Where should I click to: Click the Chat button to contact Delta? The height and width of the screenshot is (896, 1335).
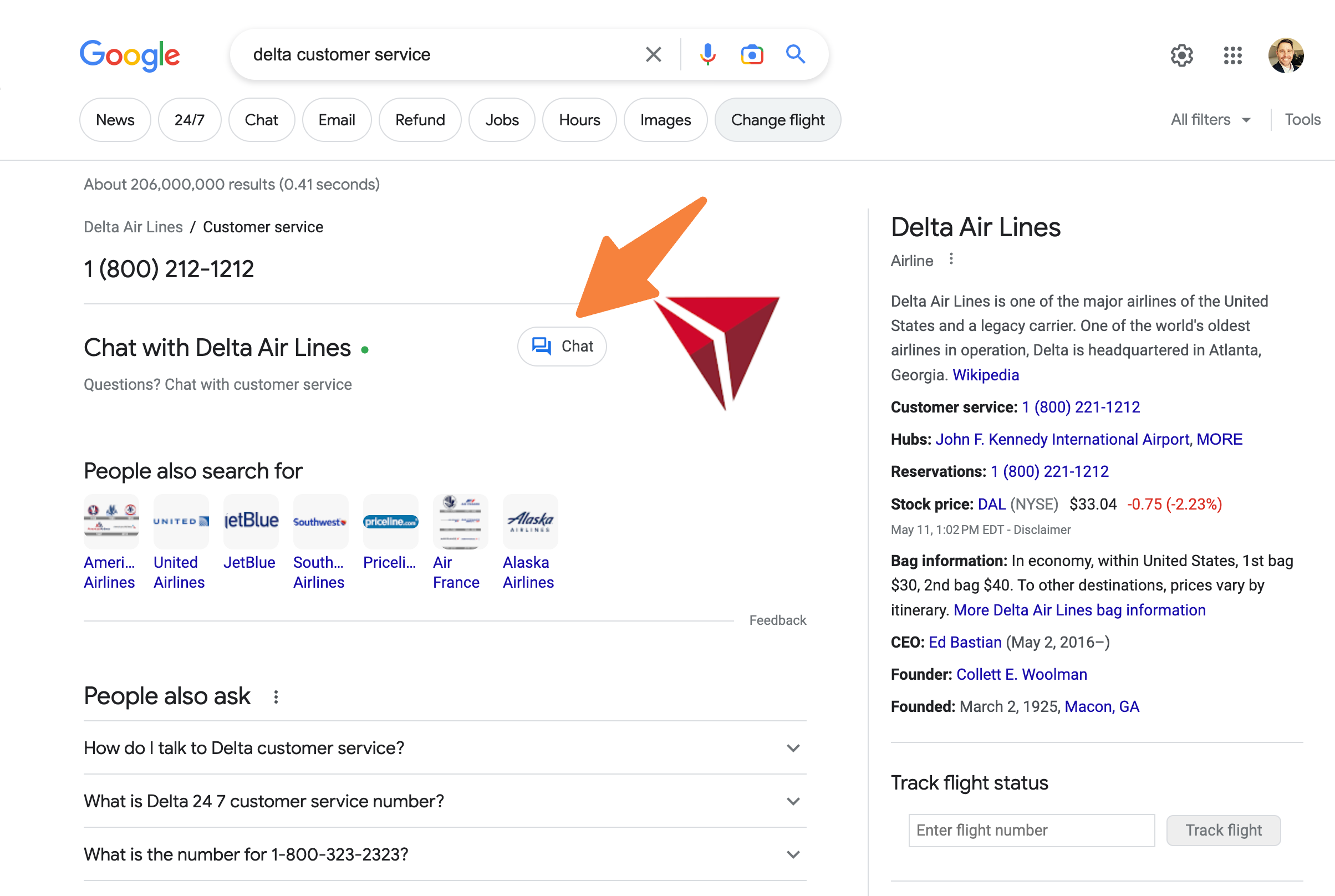pos(562,346)
